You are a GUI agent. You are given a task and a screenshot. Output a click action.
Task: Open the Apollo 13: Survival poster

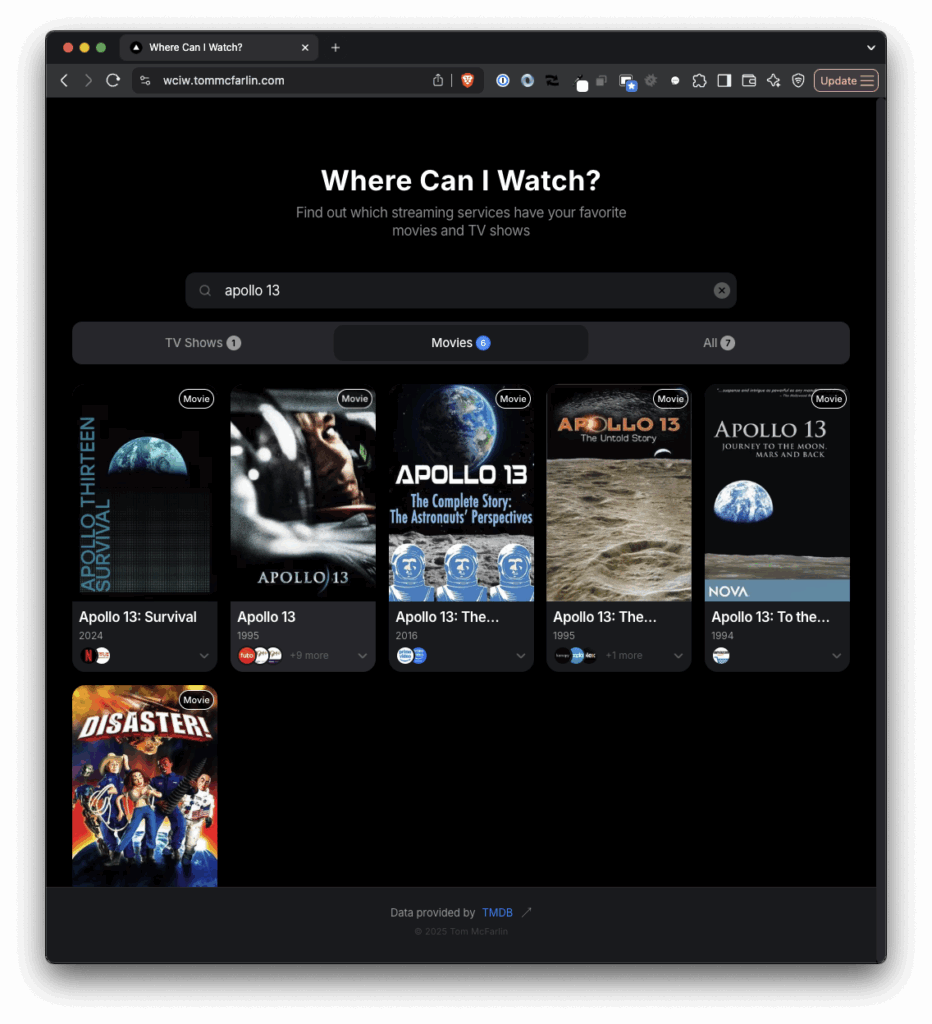point(144,493)
